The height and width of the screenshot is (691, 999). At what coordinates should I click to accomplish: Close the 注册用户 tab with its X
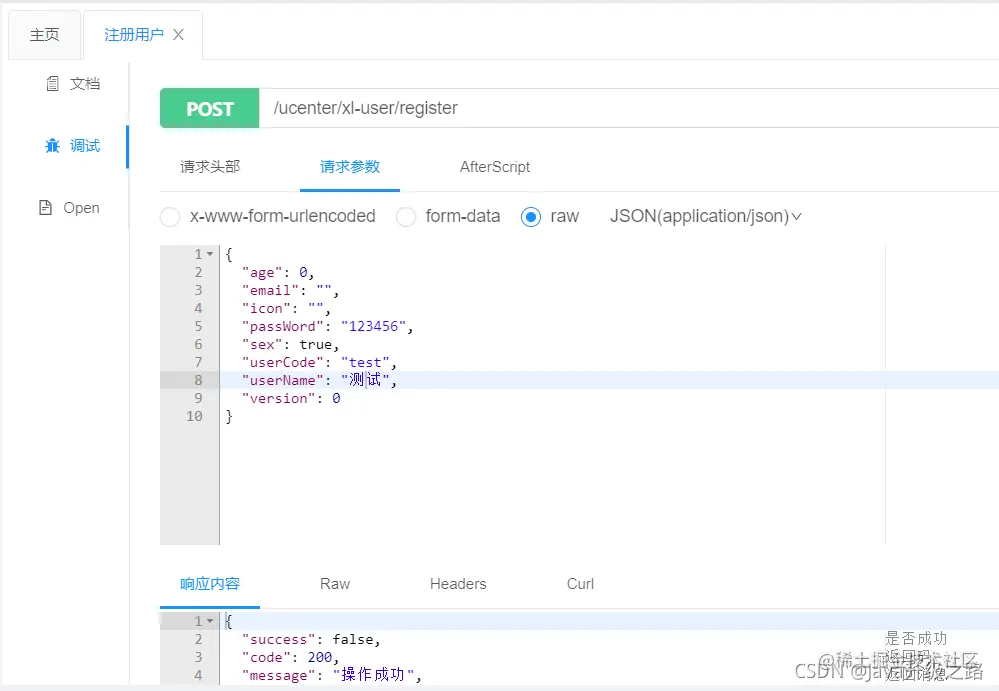pyautogui.click(x=178, y=34)
